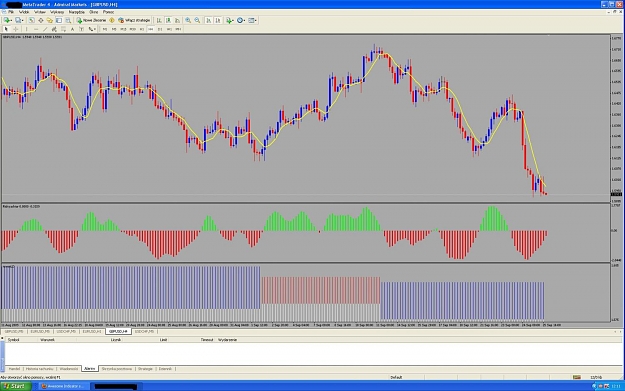
Task: Open the Windows Start button
Action: (15, 386)
